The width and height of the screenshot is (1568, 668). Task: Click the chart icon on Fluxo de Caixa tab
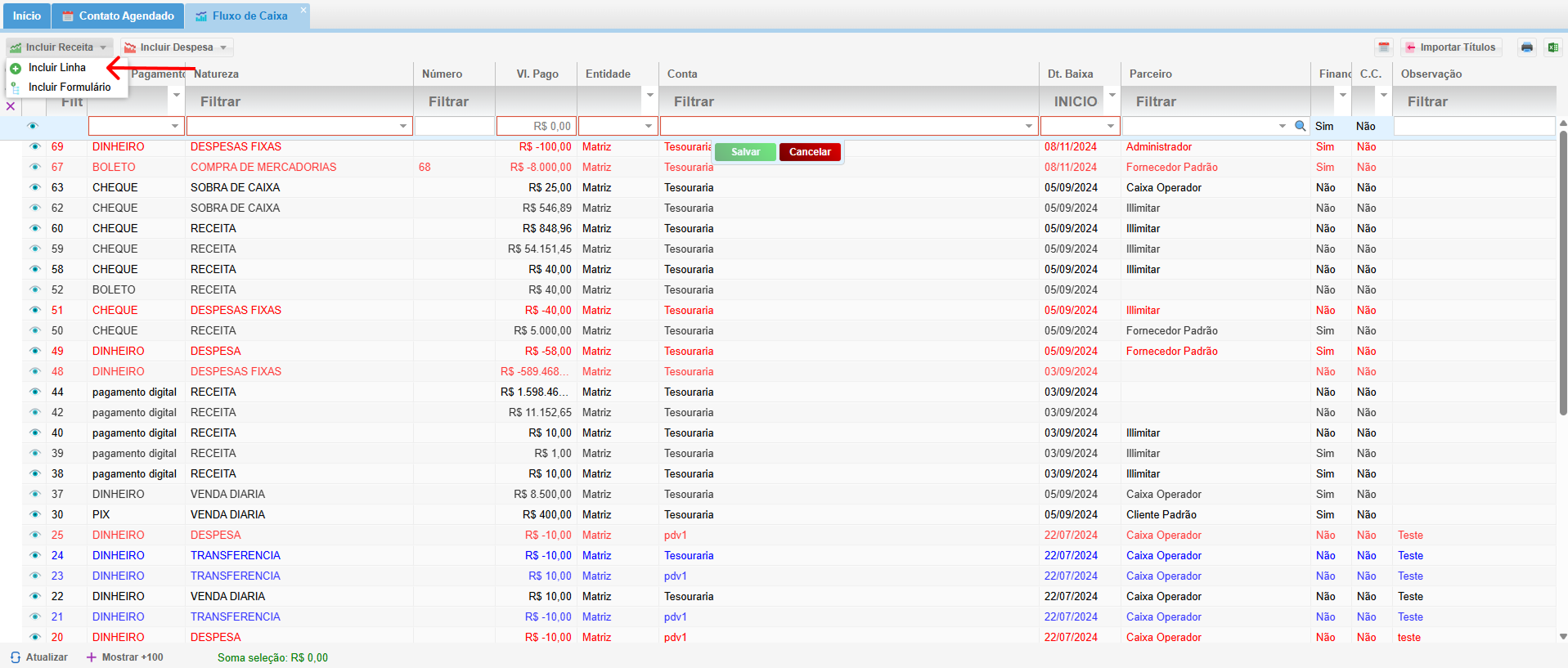pos(201,16)
